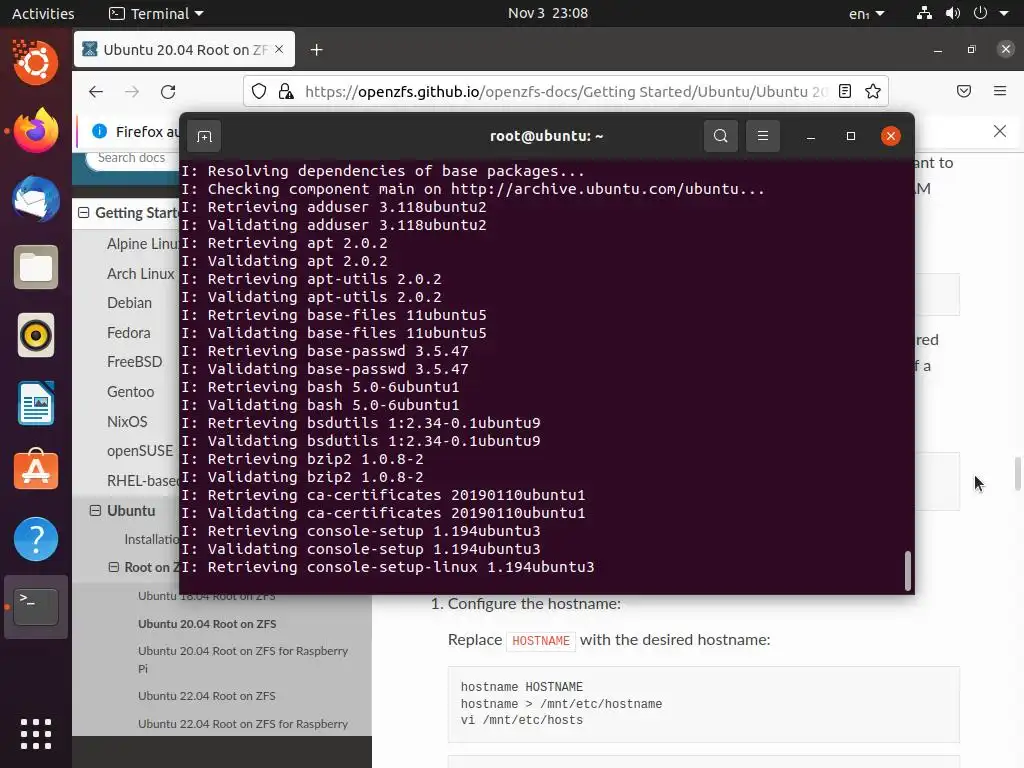The width and height of the screenshot is (1024, 768).
Task: Click 'hostname > /mnt/etc/hostname' code line
Action: (562, 704)
